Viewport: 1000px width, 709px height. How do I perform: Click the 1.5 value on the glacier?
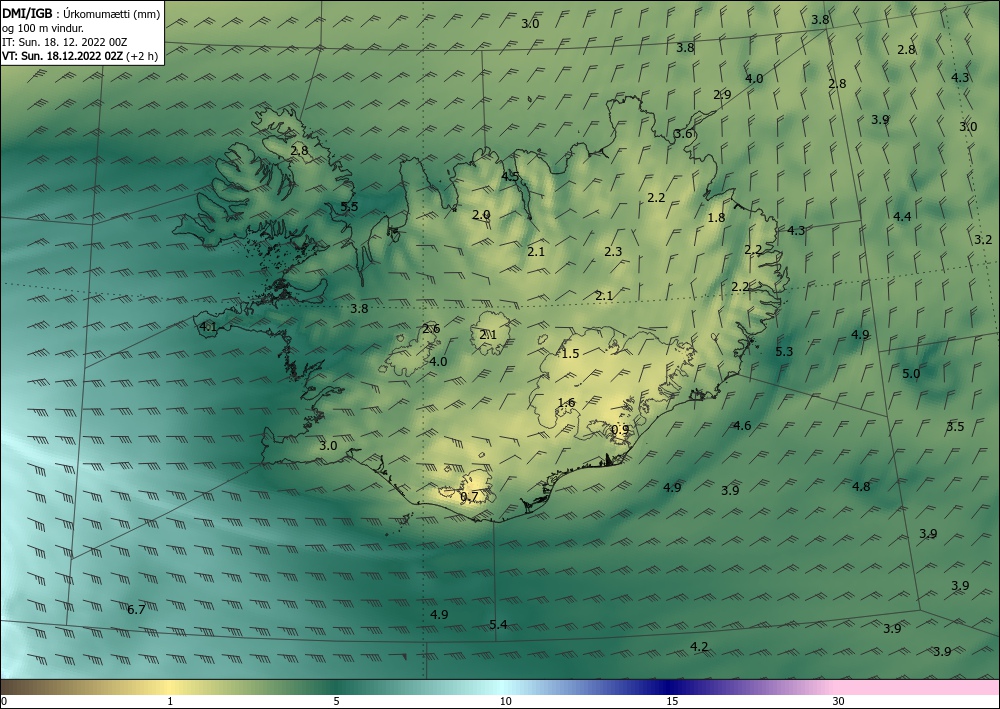(x=570, y=353)
